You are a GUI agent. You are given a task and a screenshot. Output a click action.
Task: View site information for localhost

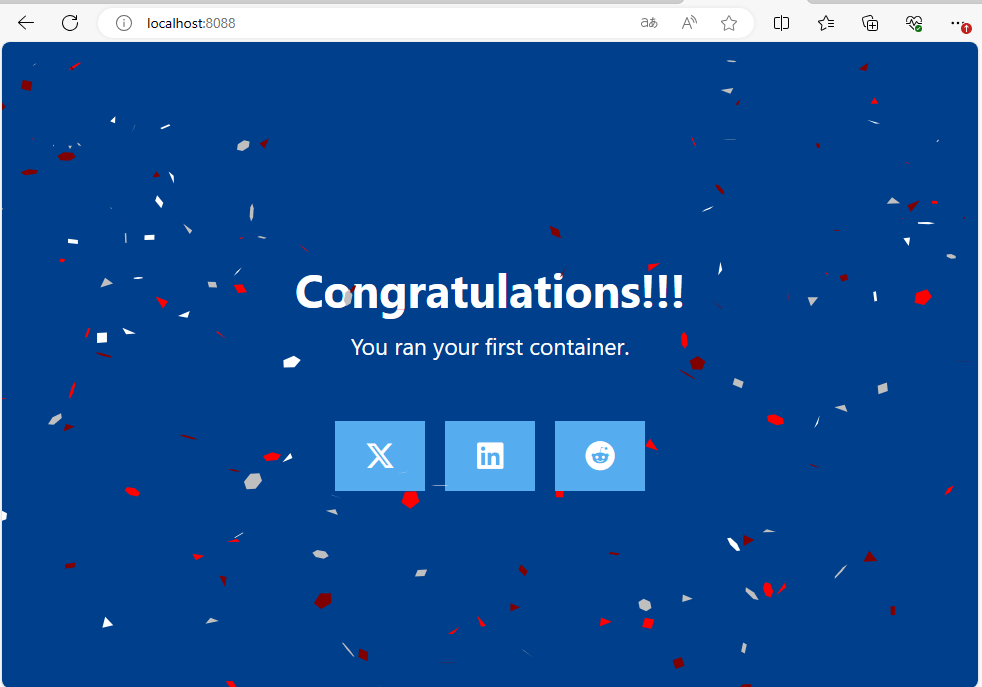point(124,23)
